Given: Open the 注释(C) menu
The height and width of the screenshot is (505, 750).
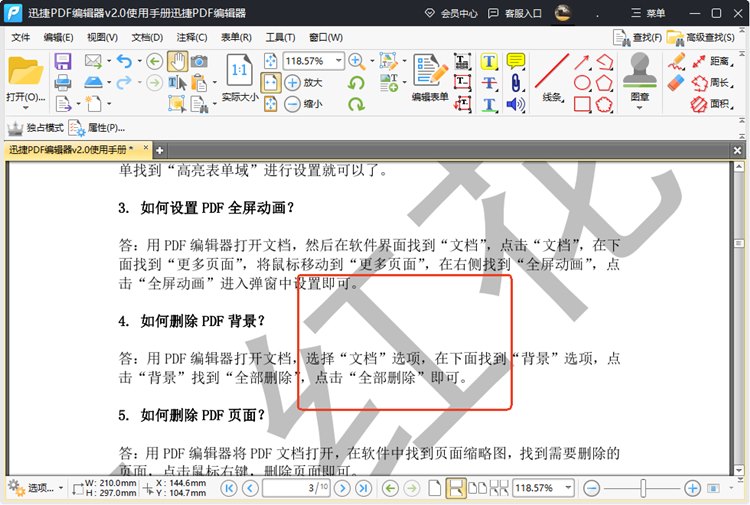Looking at the screenshot, I should coord(192,37).
